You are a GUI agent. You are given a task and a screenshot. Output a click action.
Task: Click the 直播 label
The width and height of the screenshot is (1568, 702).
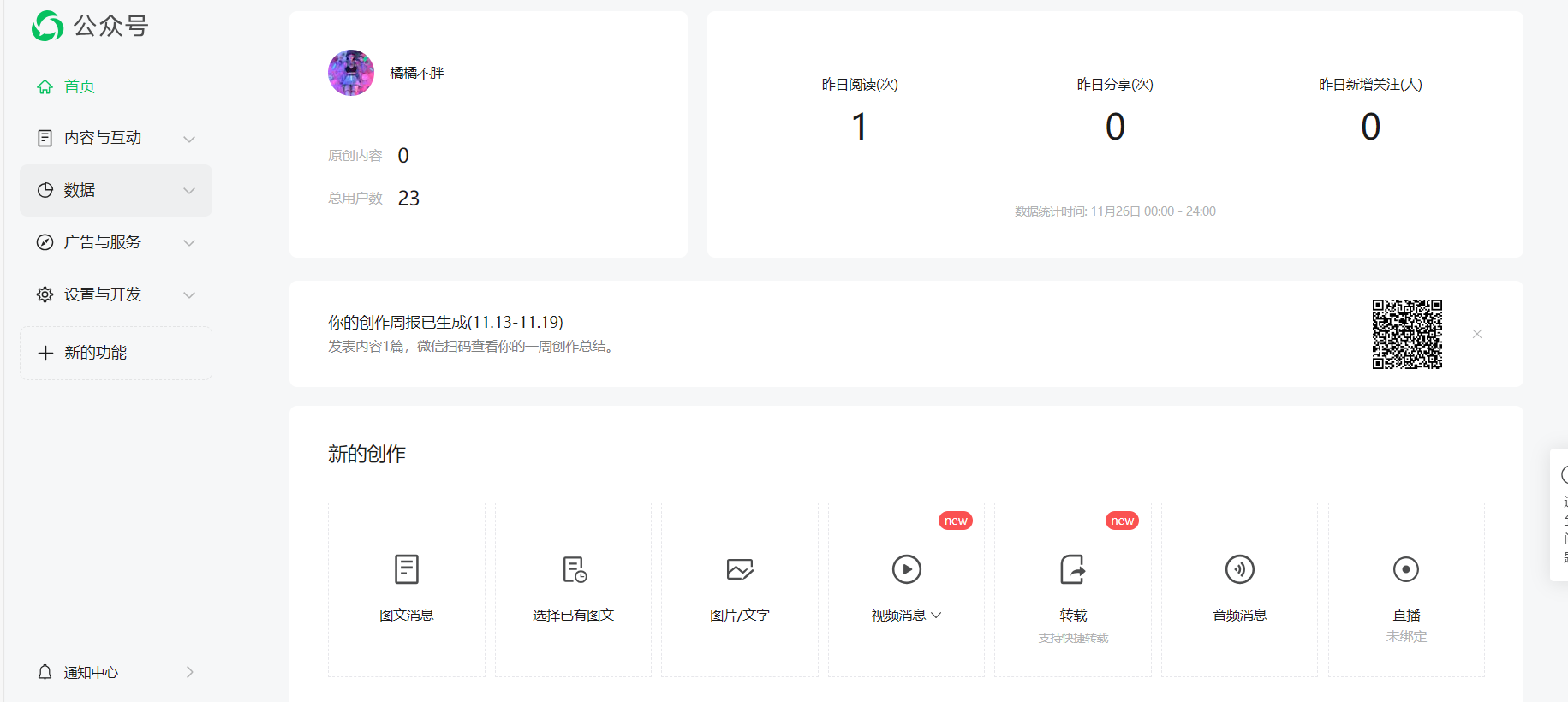click(1406, 616)
